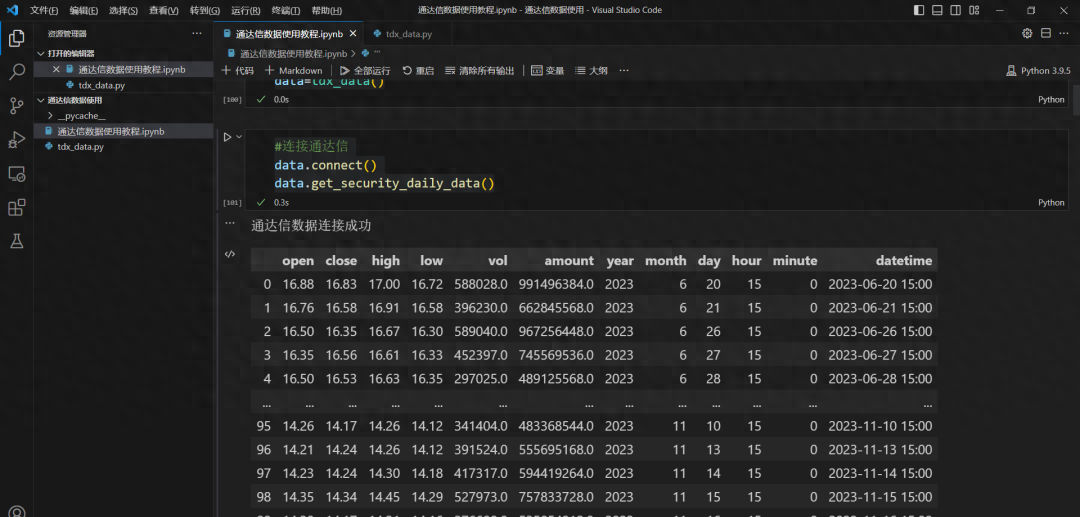
Task: Open the Search view in the activity bar
Action: pyautogui.click(x=17, y=72)
